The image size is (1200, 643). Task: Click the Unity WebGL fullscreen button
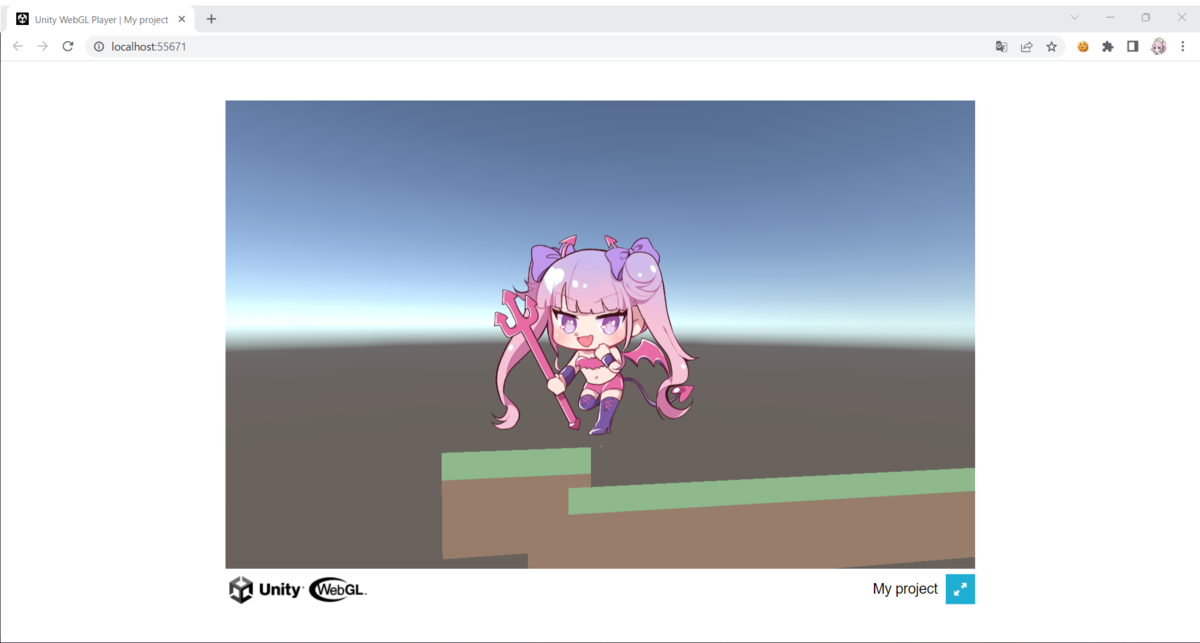pyautogui.click(x=960, y=589)
